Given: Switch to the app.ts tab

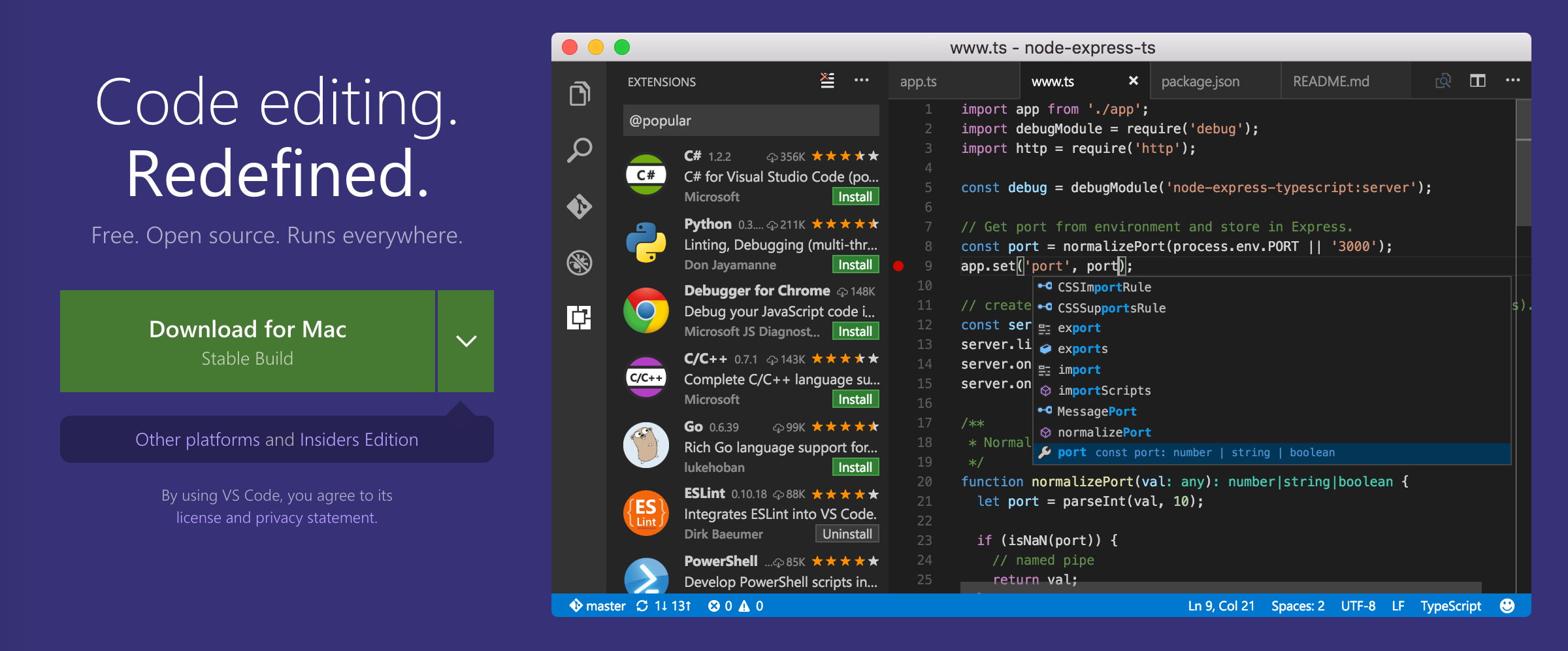Looking at the screenshot, I should tap(954, 81).
